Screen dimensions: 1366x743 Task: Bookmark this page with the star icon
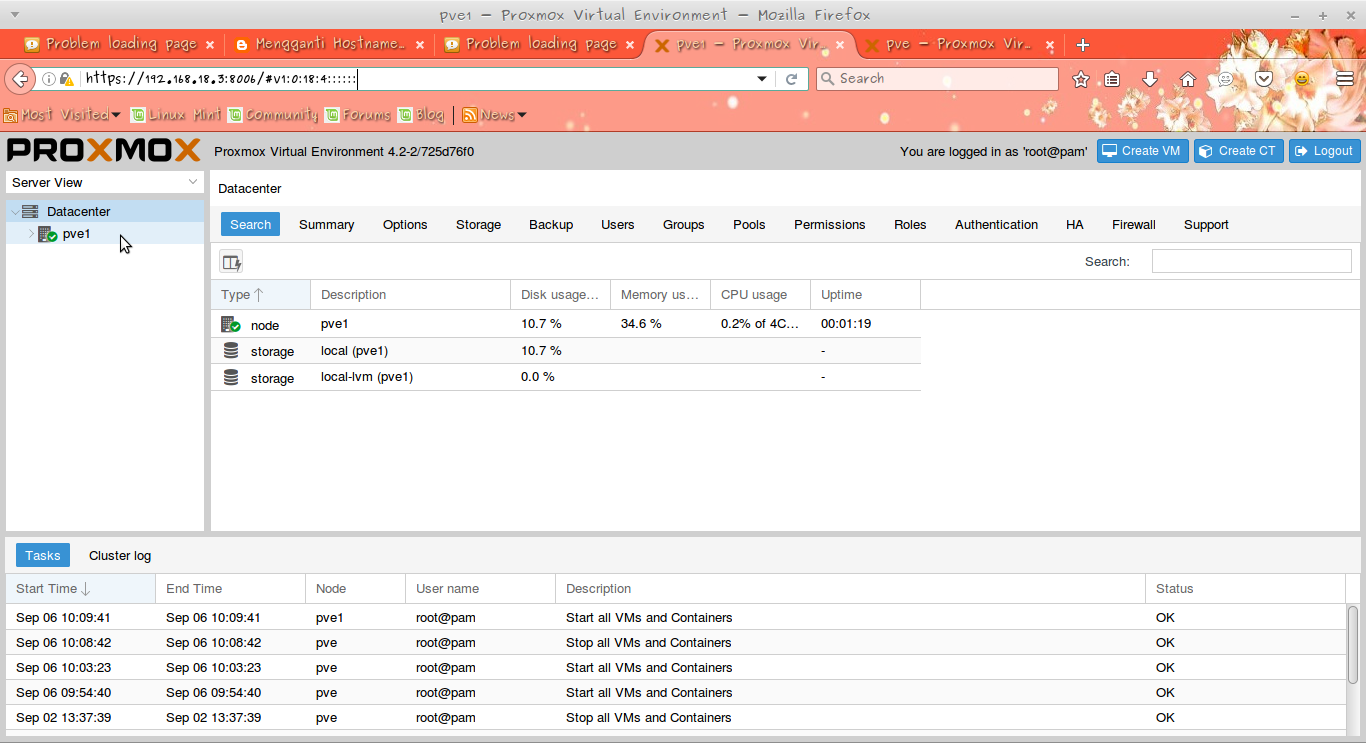pyautogui.click(x=1081, y=79)
